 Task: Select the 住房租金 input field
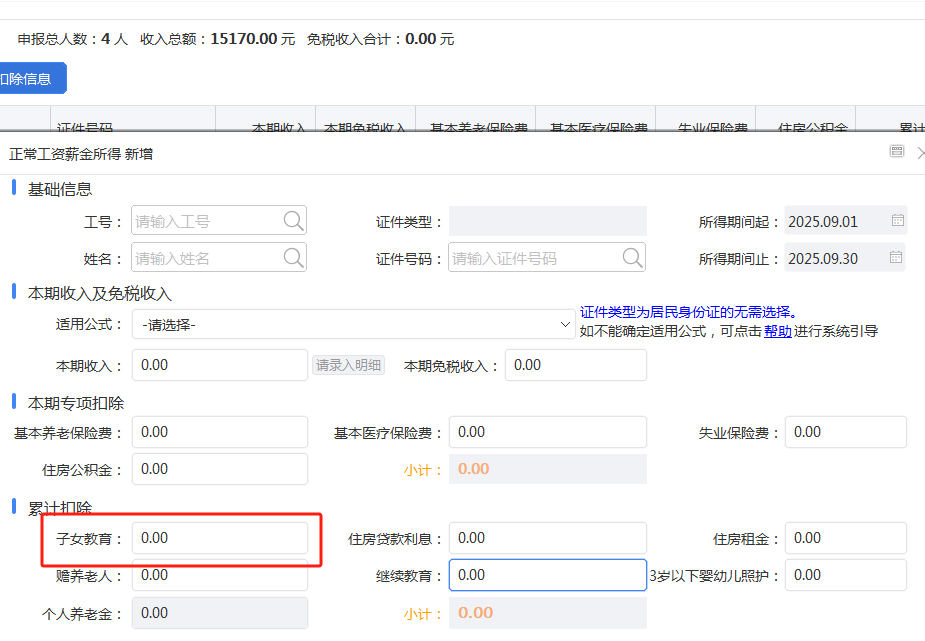coord(845,538)
